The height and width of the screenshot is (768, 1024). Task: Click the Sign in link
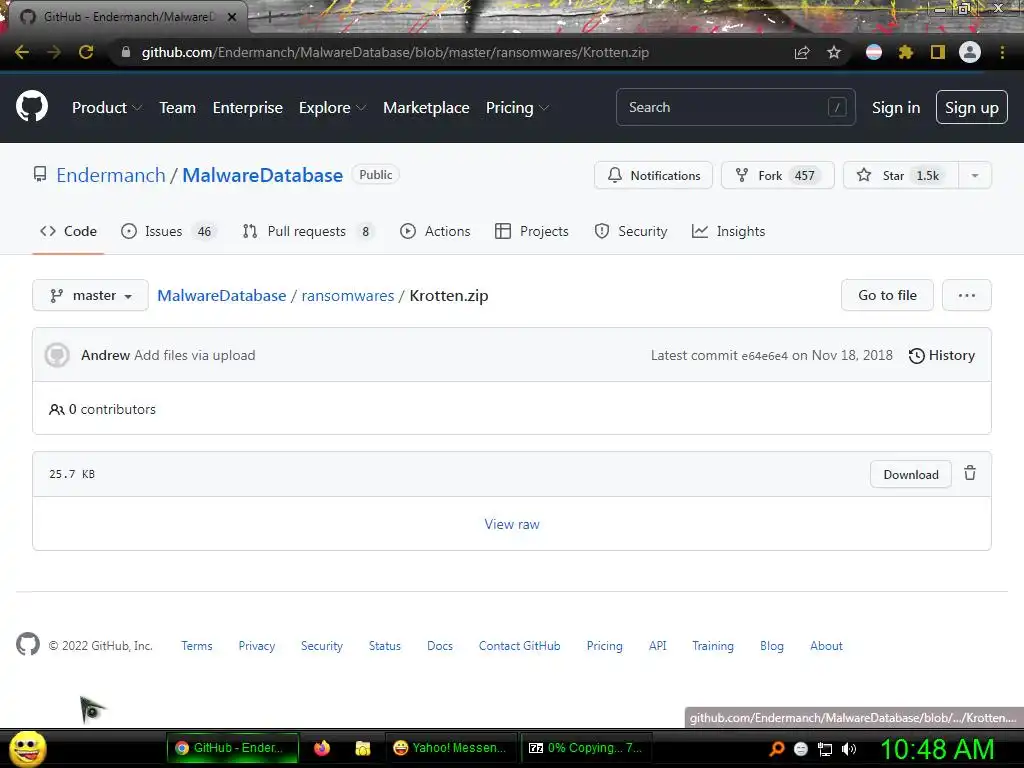896,108
